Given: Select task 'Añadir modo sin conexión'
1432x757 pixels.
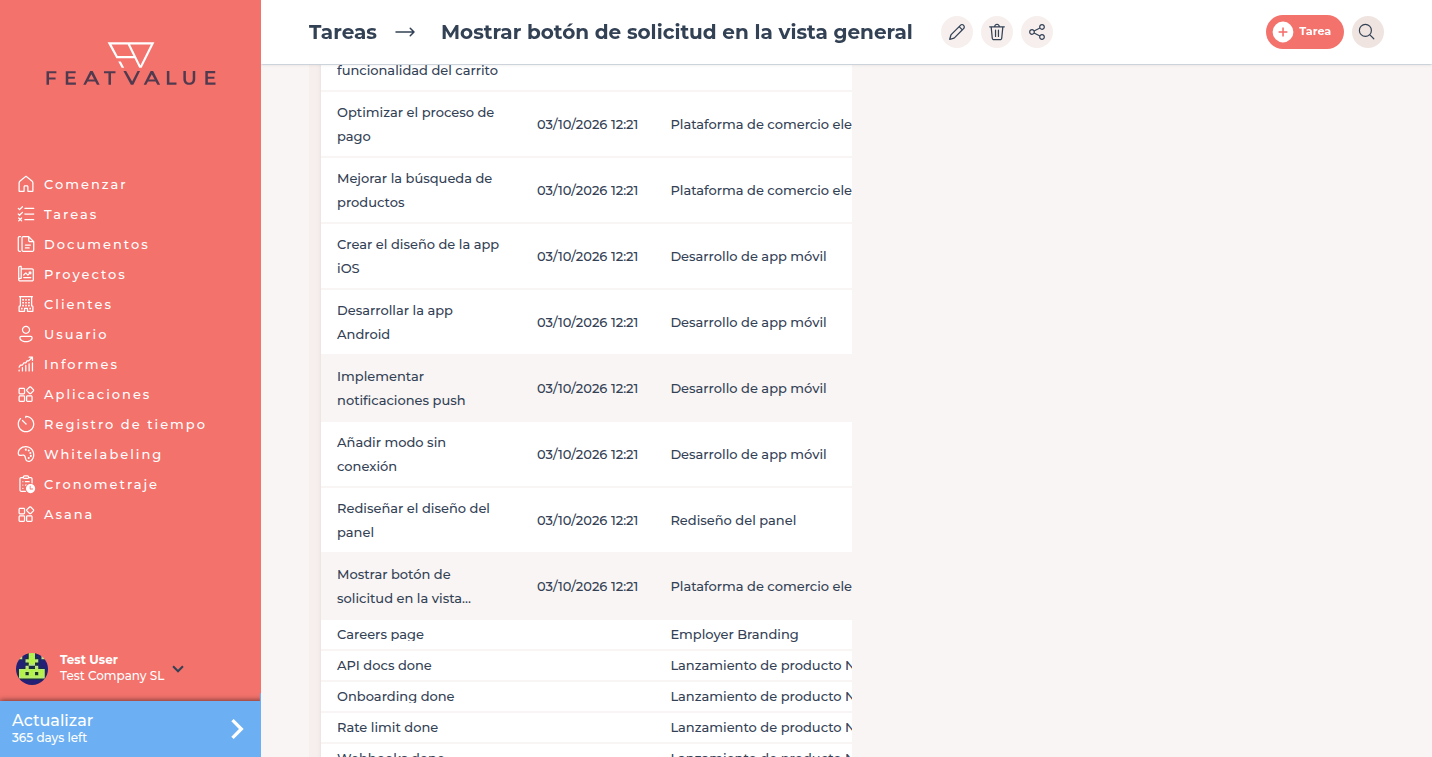Looking at the screenshot, I should pos(586,454).
